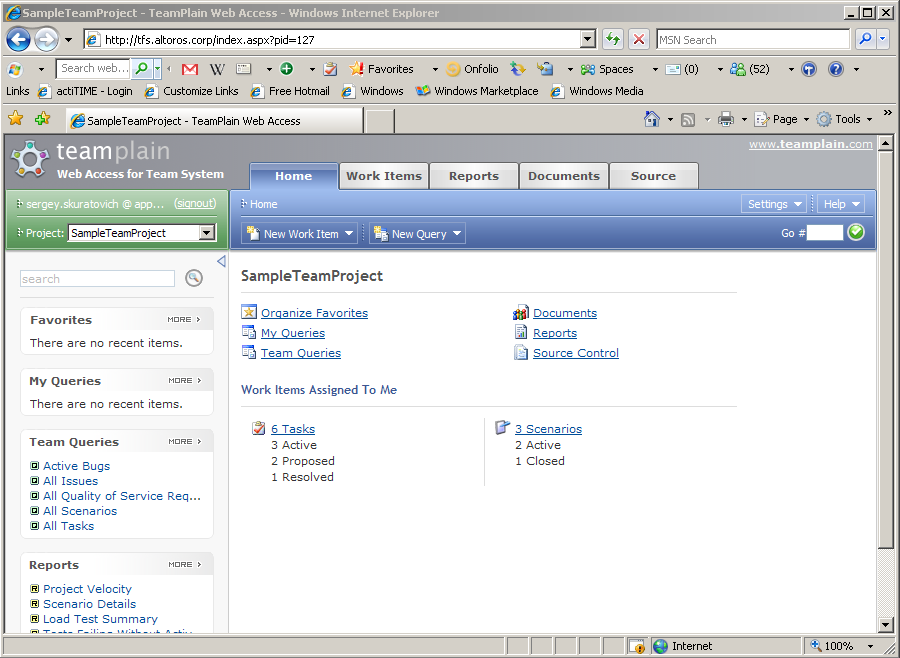Click the sidebar search input field
The image size is (900, 658).
pyautogui.click(x=97, y=279)
